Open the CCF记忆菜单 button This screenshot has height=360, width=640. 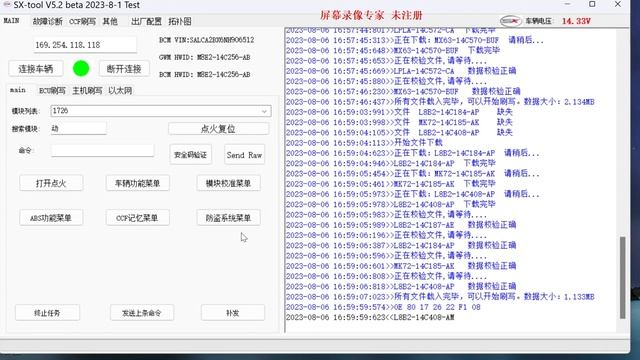click(138, 218)
